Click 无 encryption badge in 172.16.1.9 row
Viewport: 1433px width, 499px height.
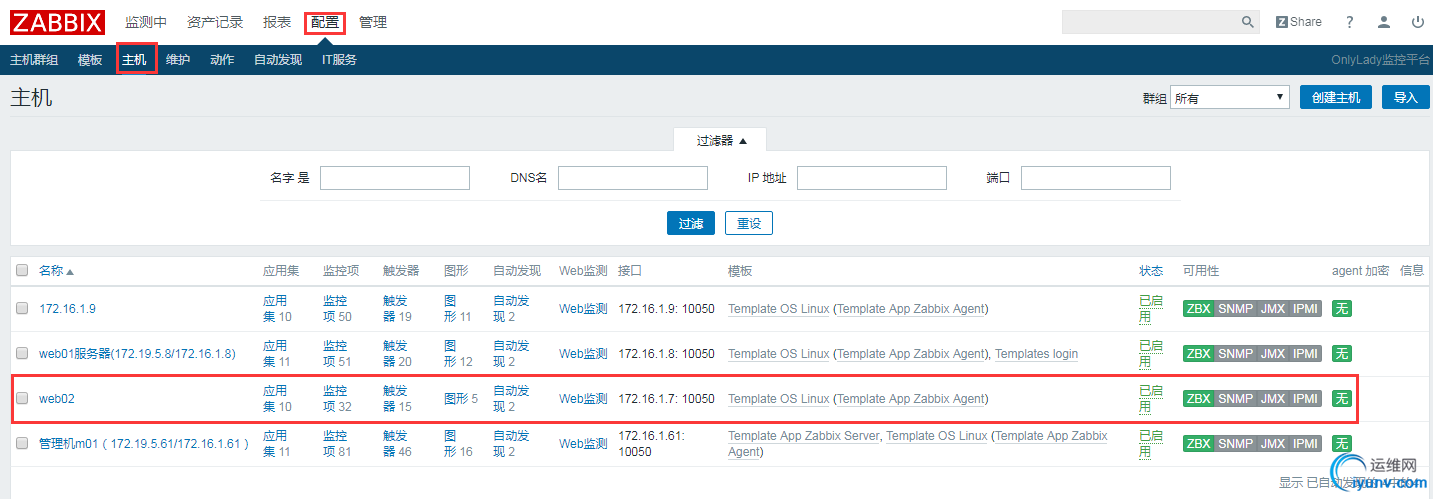[x=1341, y=309]
